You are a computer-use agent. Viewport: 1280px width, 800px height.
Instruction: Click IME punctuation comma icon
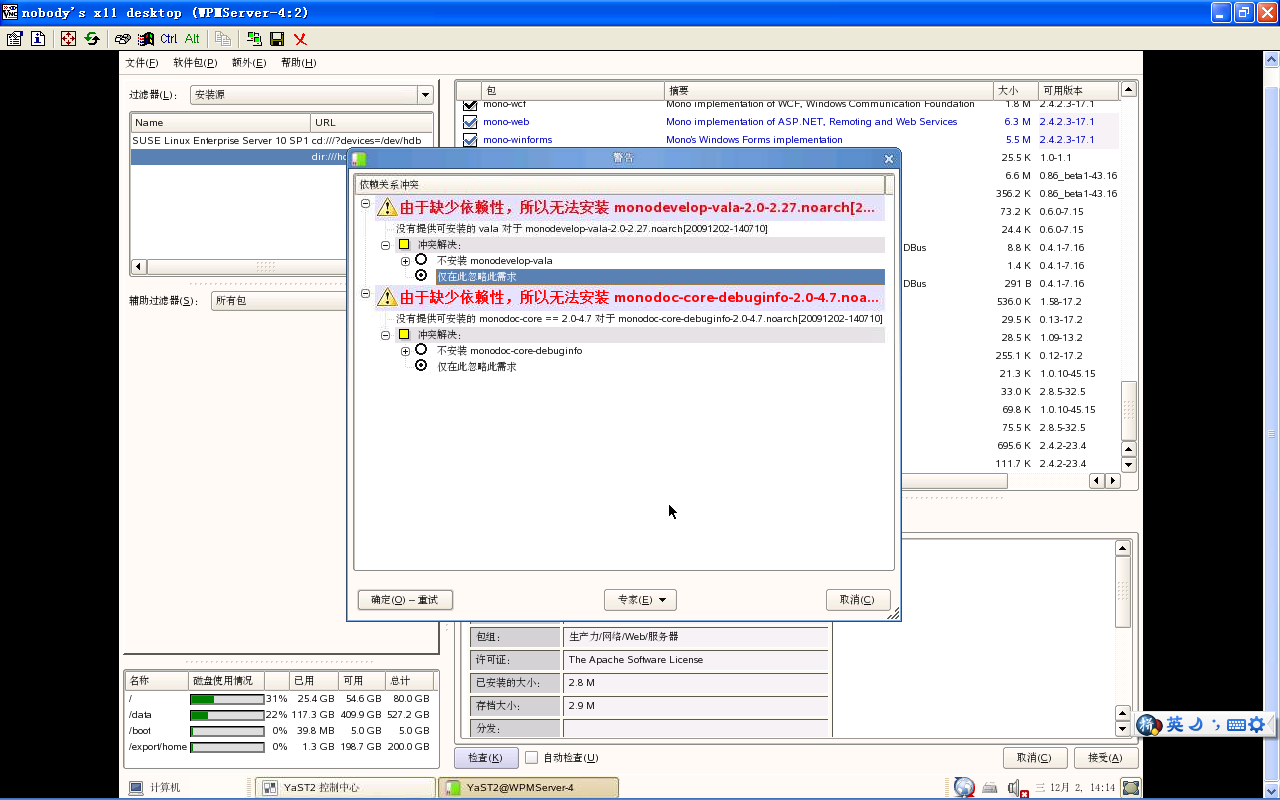[x=1215, y=724]
